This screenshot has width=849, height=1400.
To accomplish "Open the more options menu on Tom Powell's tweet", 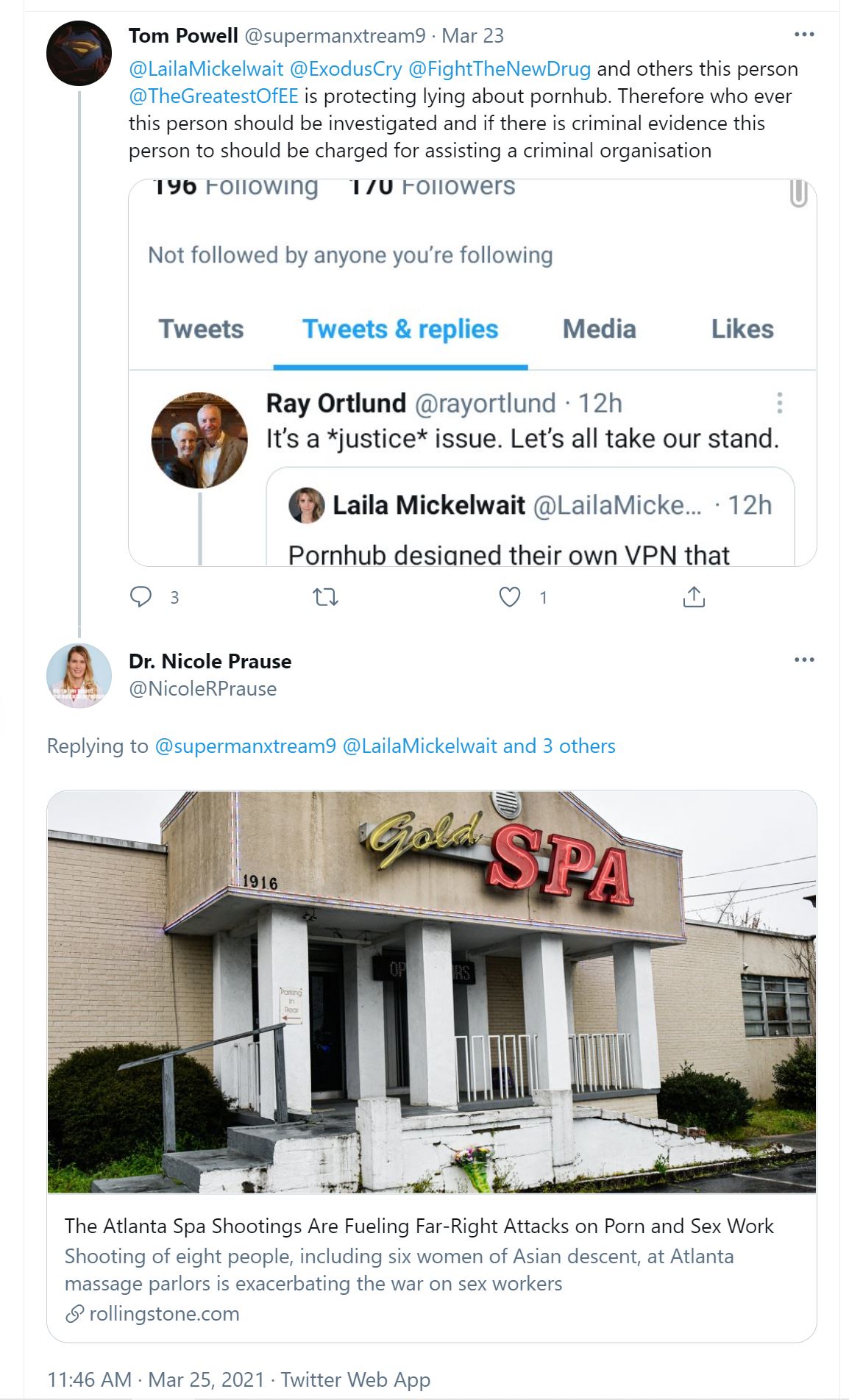I will (804, 35).
